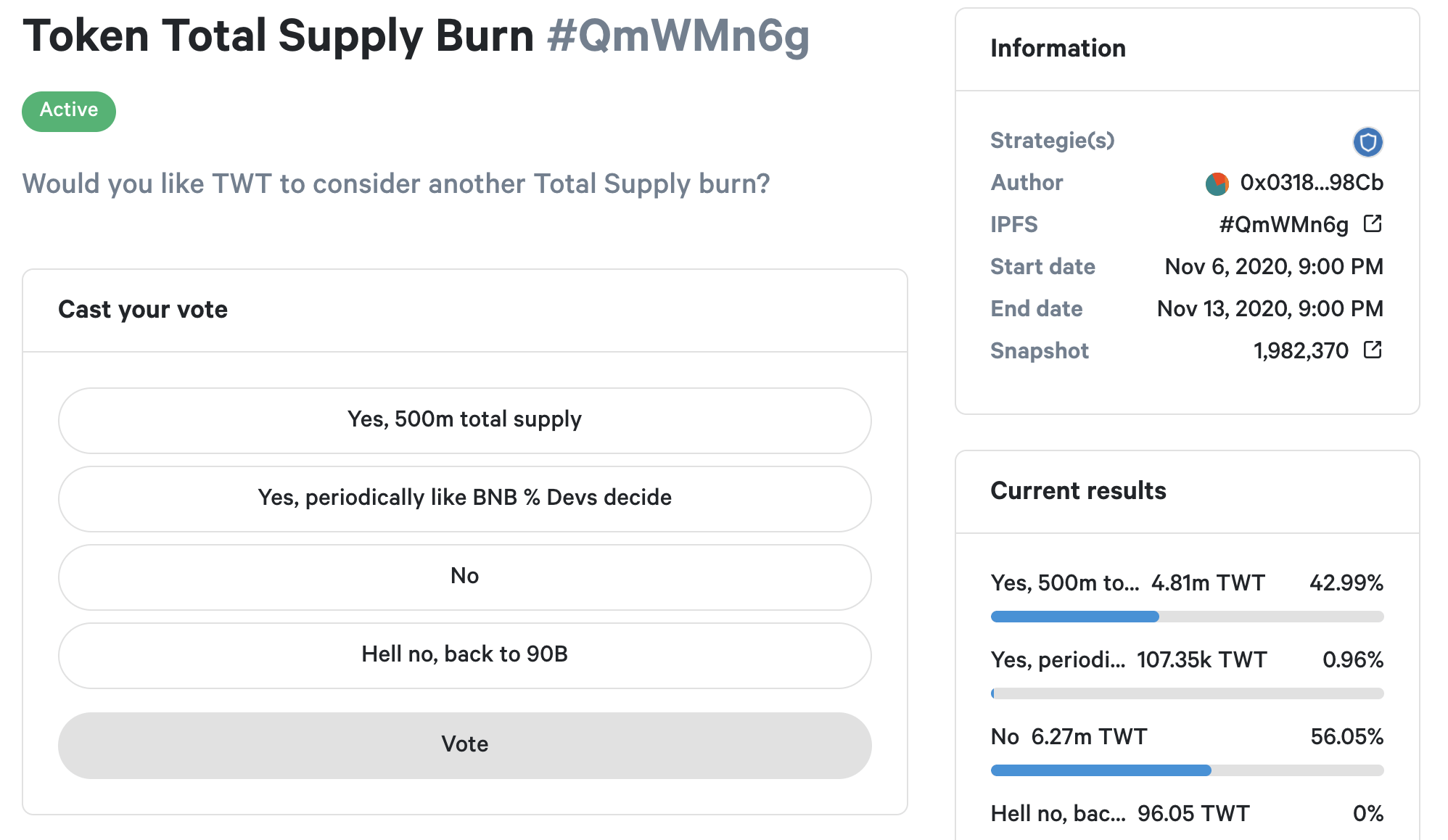1448x840 pixels.
Task: Click the 'Hell no, bac...' result row
Action: [x=1187, y=813]
